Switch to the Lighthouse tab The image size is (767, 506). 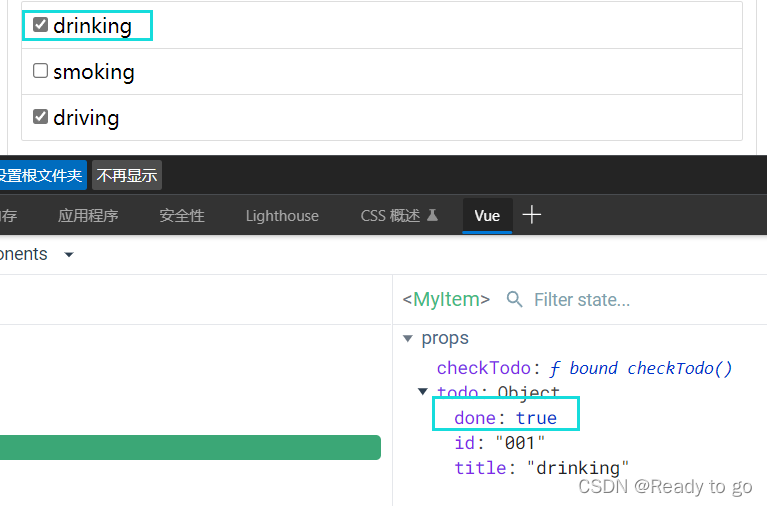point(282,216)
